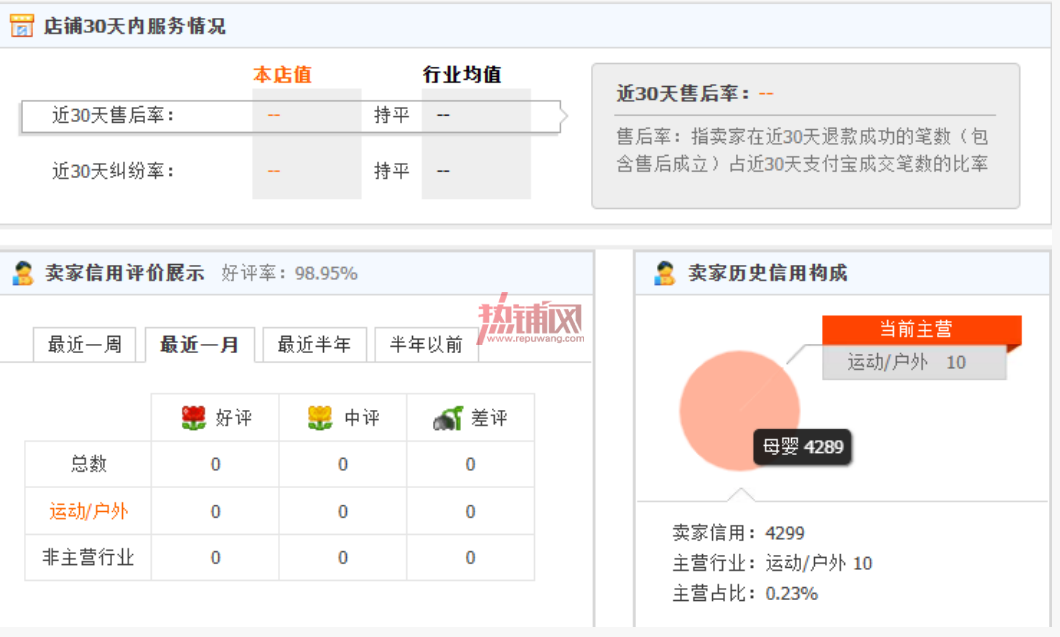
Task: Switch to the 最近一周 tab
Action: [x=85, y=345]
